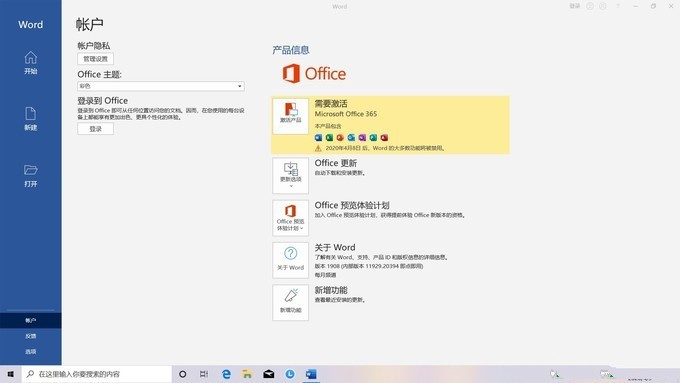Click the taskbar search box
This screenshot has height=383, width=680.
tap(97, 374)
